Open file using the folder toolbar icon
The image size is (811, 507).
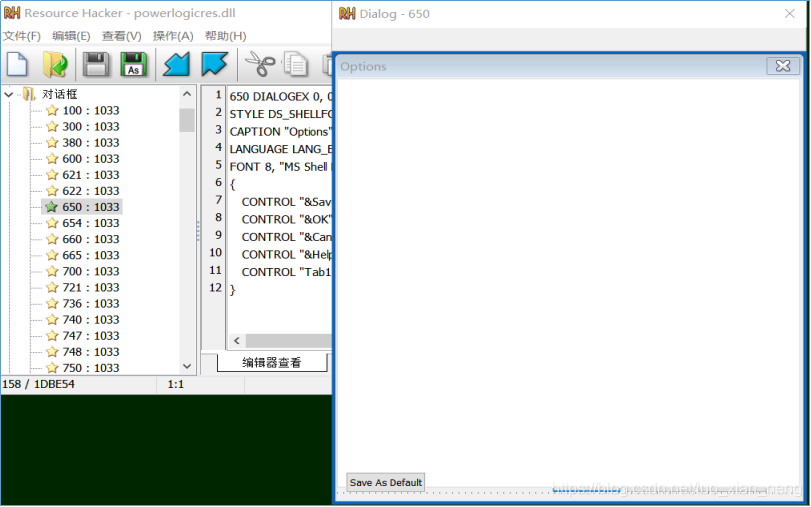(55, 64)
